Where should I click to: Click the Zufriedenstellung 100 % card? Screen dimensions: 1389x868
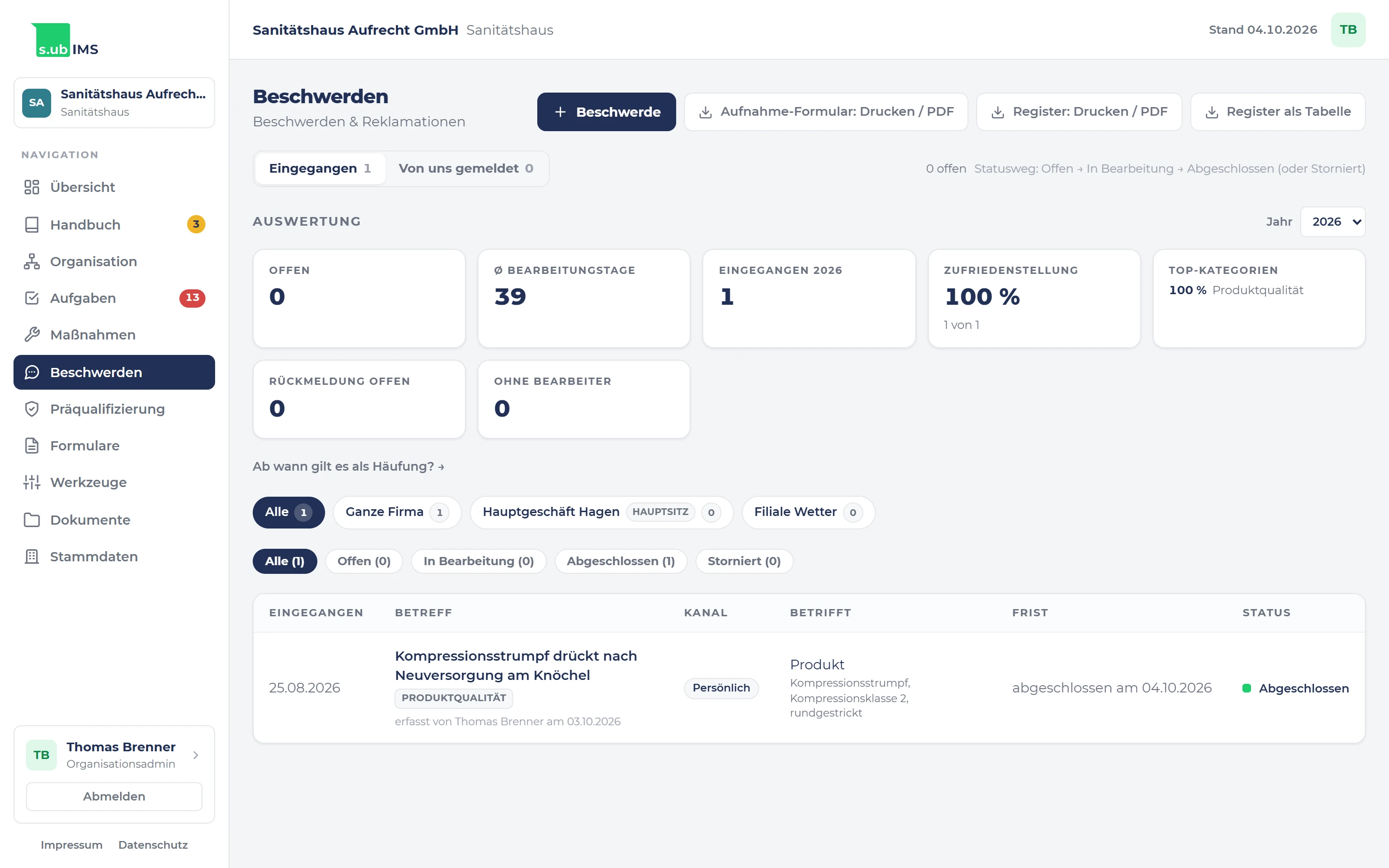coord(1034,298)
